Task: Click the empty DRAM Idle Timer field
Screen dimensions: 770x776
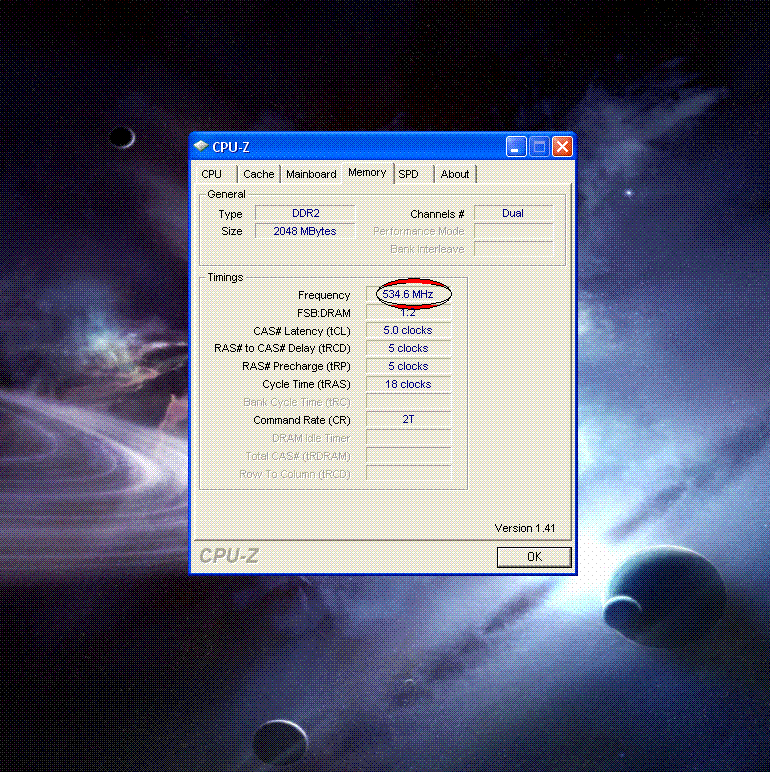Action: pyautogui.click(x=408, y=437)
